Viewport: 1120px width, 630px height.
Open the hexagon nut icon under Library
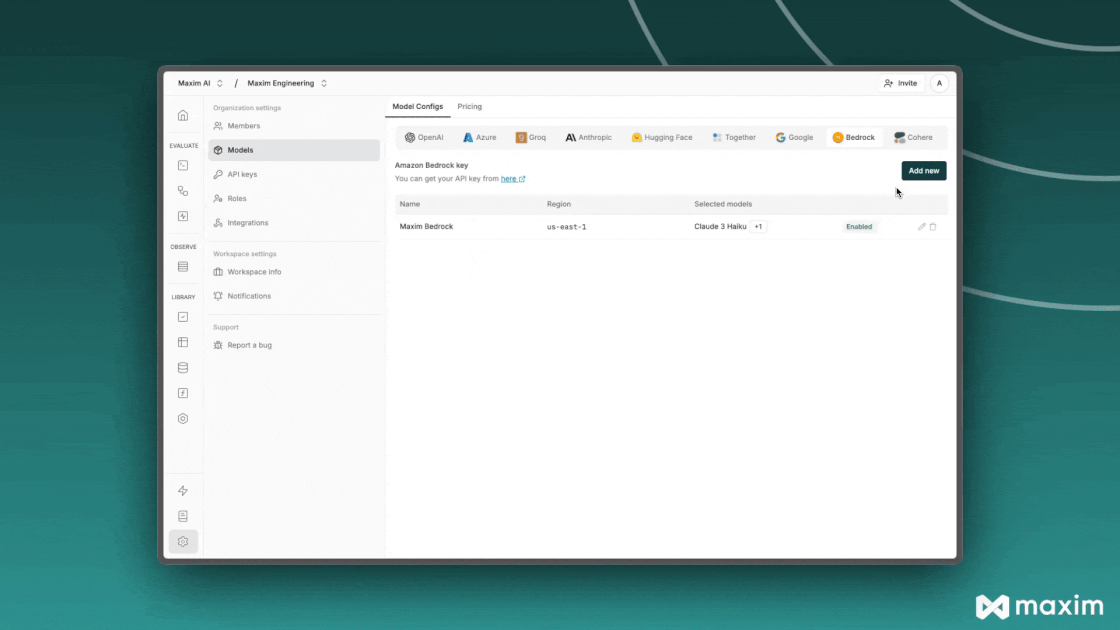click(x=183, y=419)
